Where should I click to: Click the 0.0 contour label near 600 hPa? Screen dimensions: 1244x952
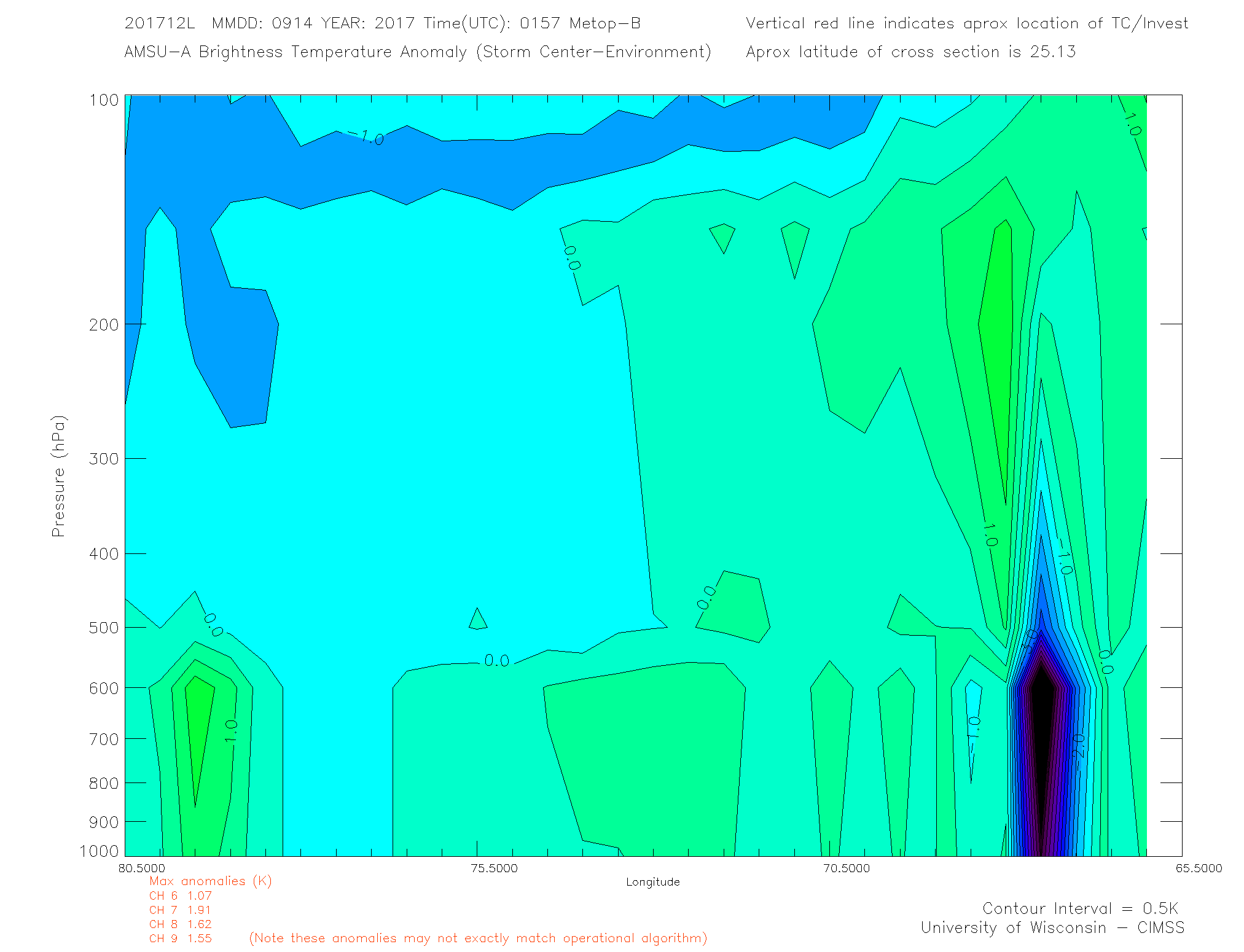(496, 661)
